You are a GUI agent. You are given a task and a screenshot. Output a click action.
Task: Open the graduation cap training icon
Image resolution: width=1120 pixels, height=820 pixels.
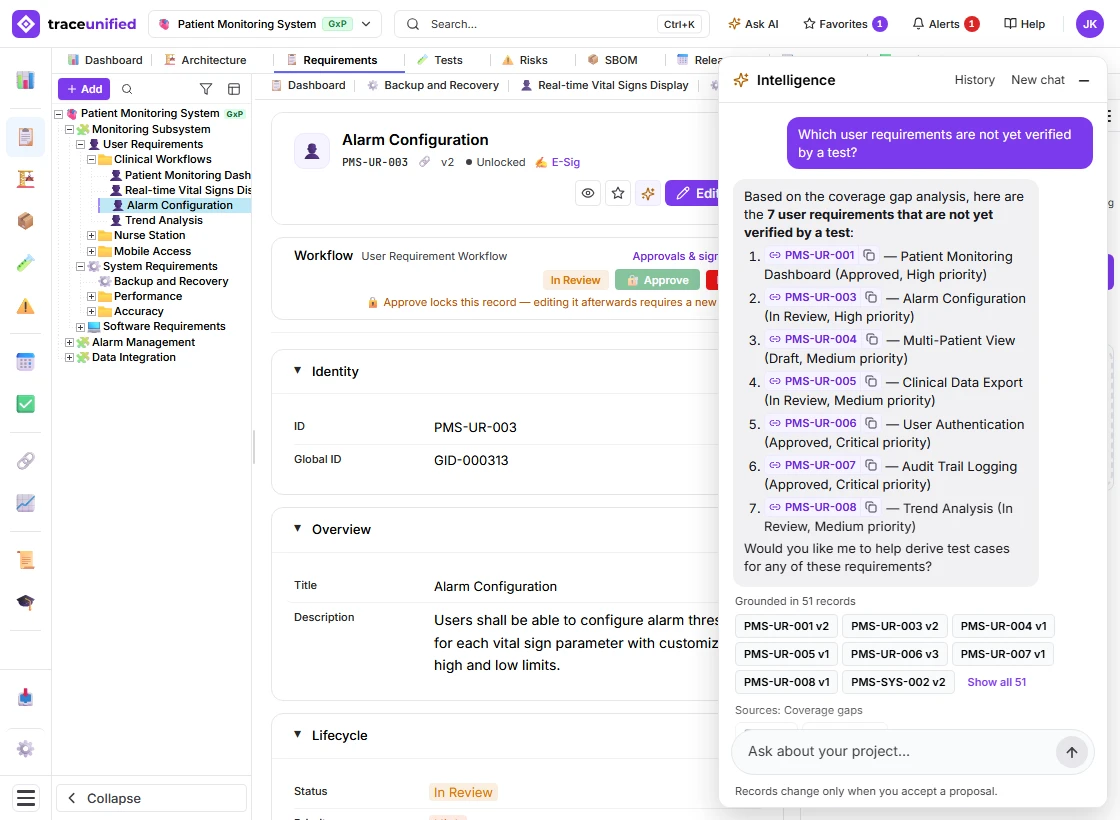click(x=26, y=601)
